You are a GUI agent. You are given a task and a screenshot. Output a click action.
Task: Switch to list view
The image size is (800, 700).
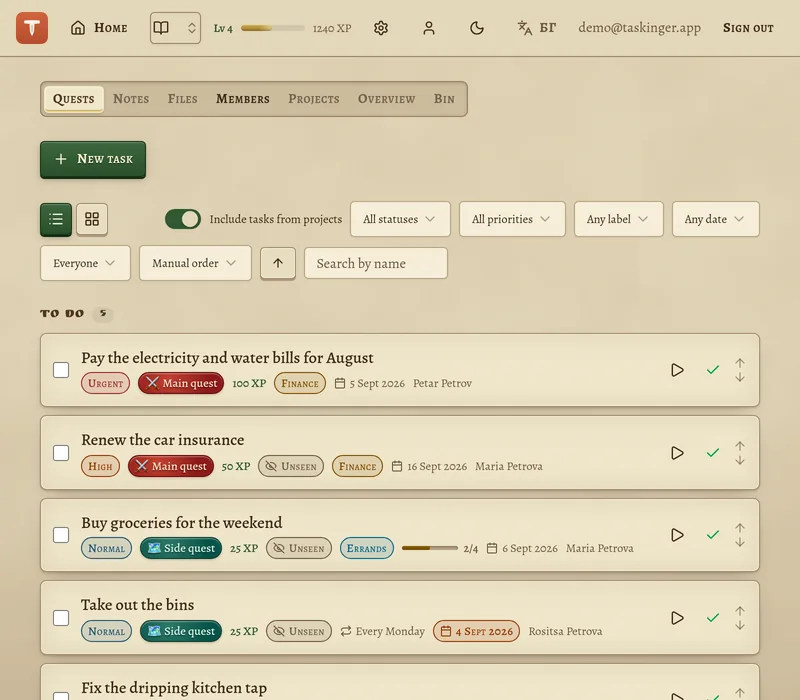pyautogui.click(x=56, y=219)
